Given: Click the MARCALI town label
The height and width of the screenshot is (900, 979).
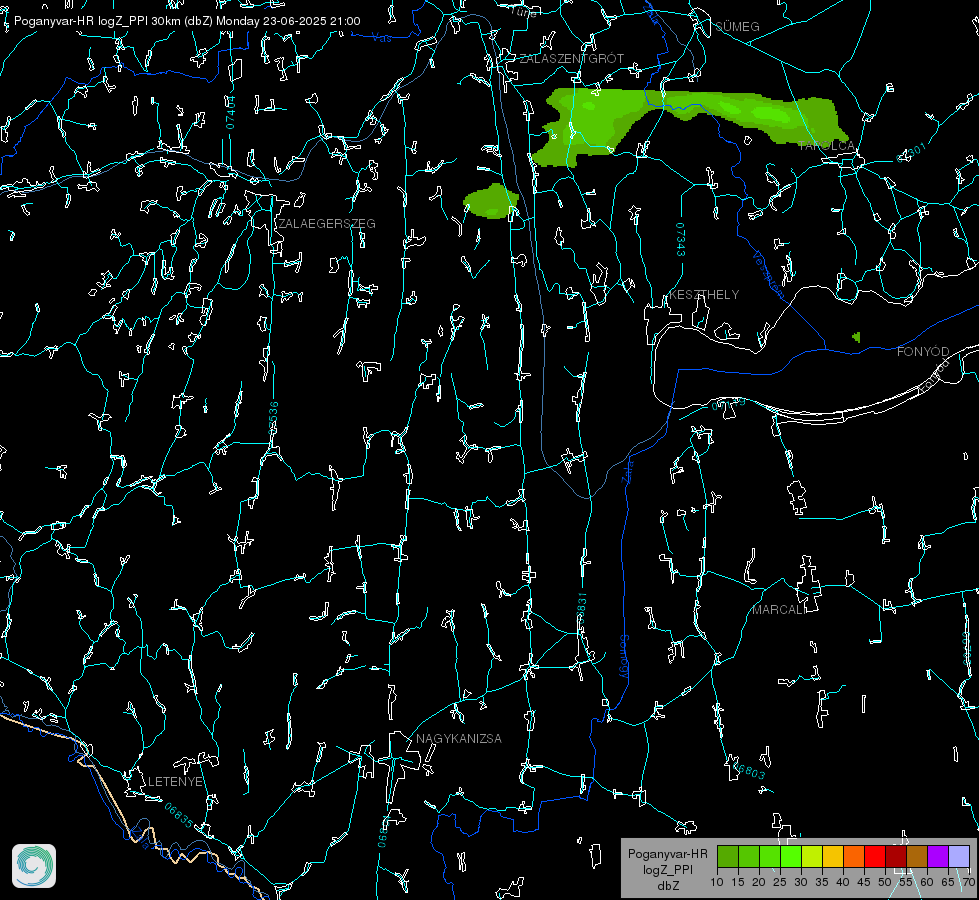Looking at the screenshot, I should click(779, 610).
